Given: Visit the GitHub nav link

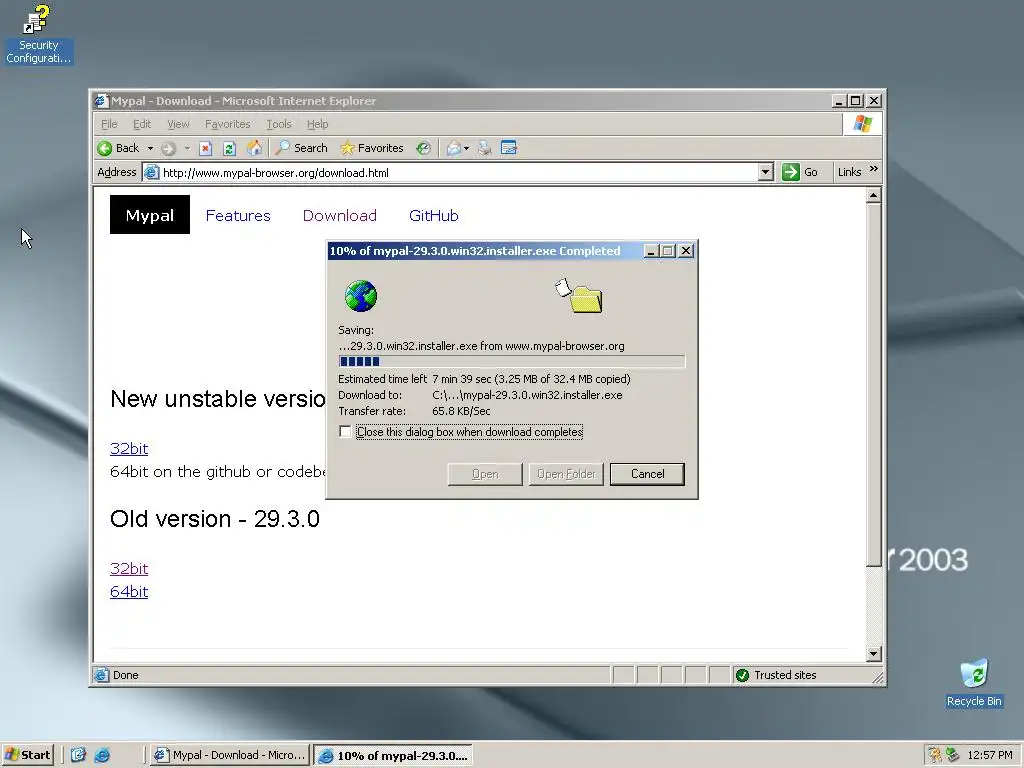Looking at the screenshot, I should [x=434, y=216].
